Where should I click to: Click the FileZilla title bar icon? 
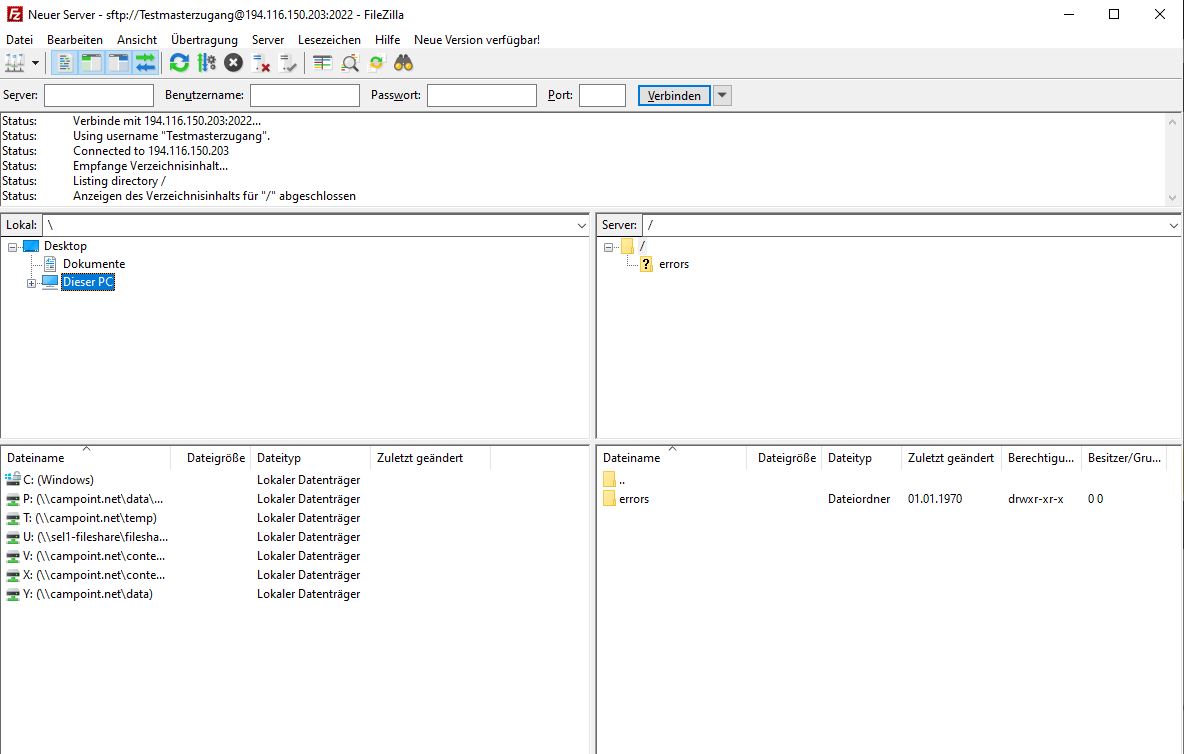14,14
